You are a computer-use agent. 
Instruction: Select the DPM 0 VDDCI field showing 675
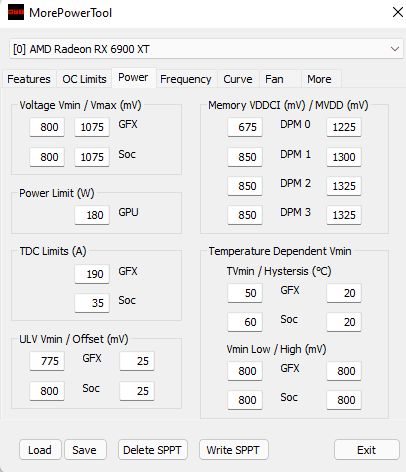pyautogui.click(x=245, y=127)
